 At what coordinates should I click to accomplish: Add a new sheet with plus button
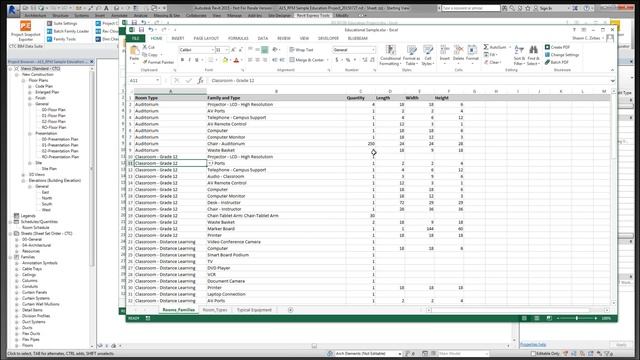coord(290,310)
